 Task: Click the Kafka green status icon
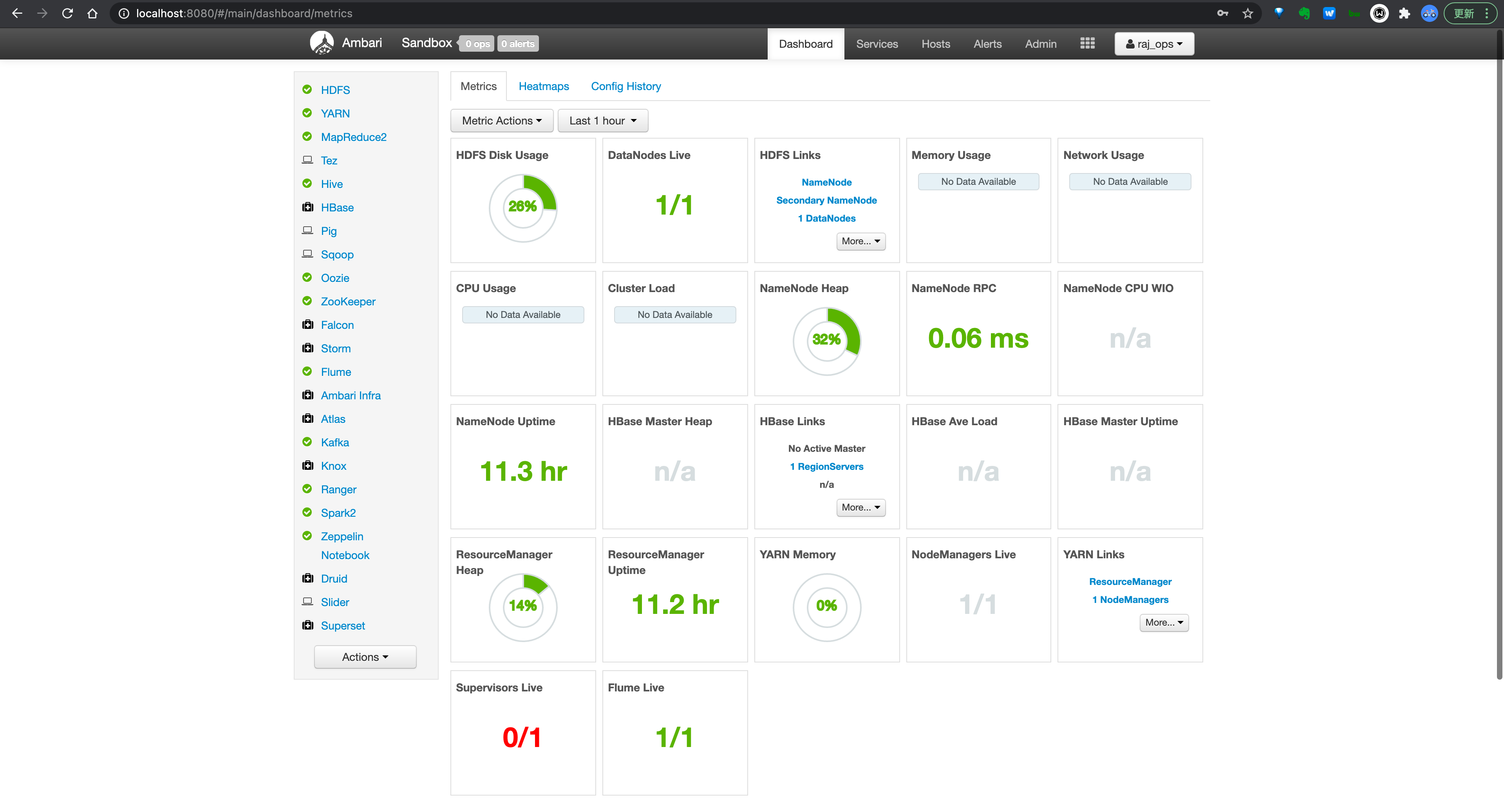click(307, 441)
